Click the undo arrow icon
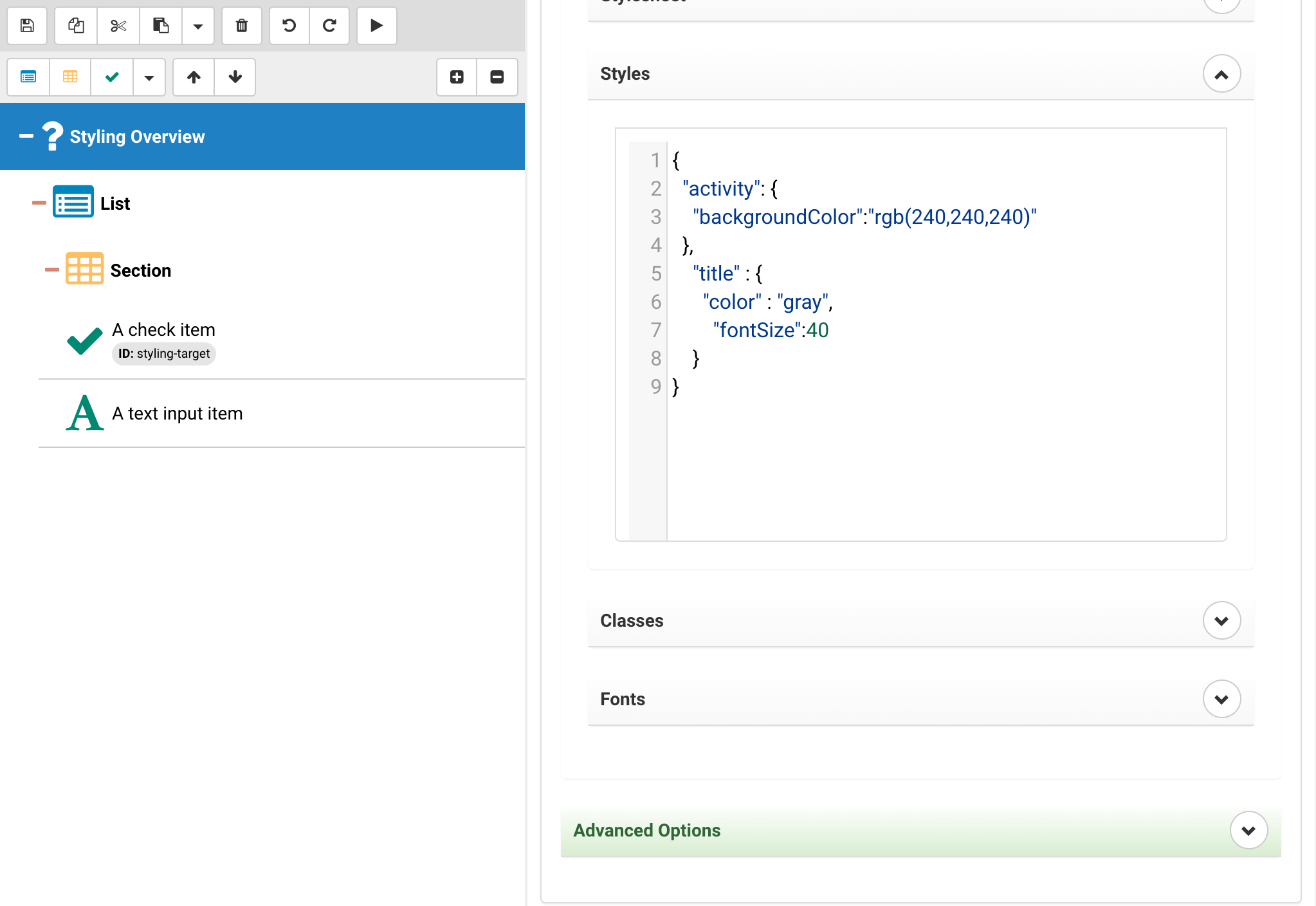Image resolution: width=1316 pixels, height=906 pixels. (x=289, y=26)
